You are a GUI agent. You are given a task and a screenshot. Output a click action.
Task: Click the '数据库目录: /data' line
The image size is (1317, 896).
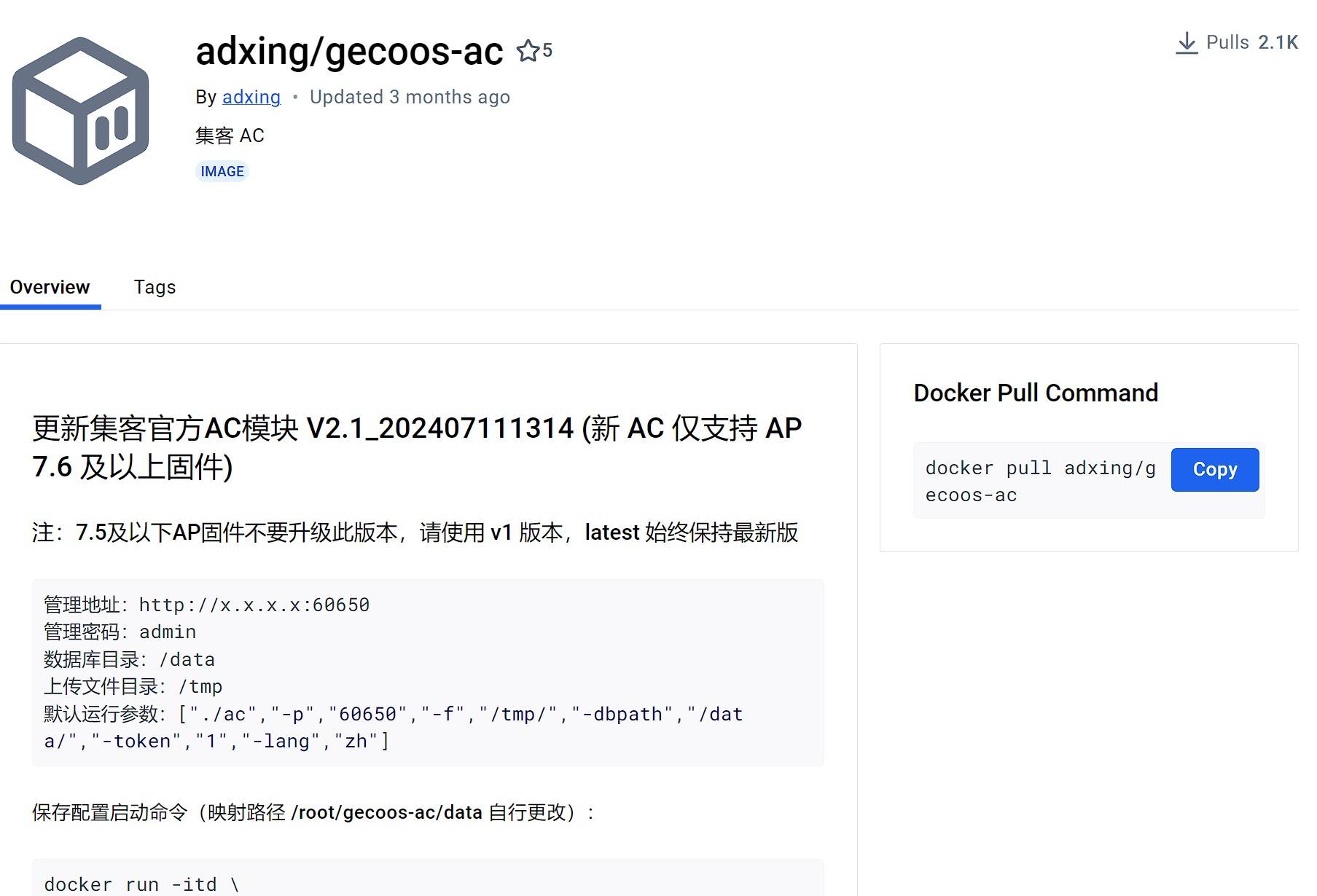130,659
